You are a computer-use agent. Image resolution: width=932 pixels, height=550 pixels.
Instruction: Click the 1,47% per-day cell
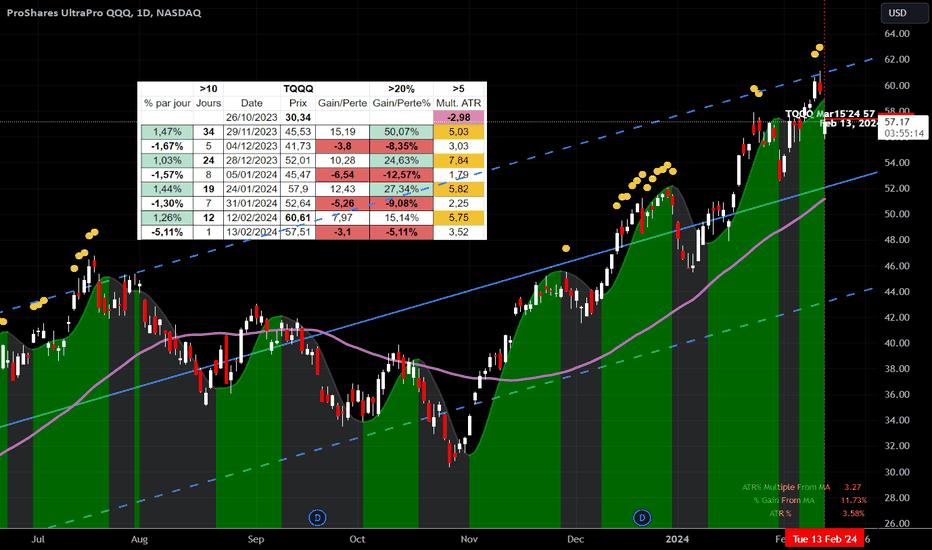click(167, 131)
